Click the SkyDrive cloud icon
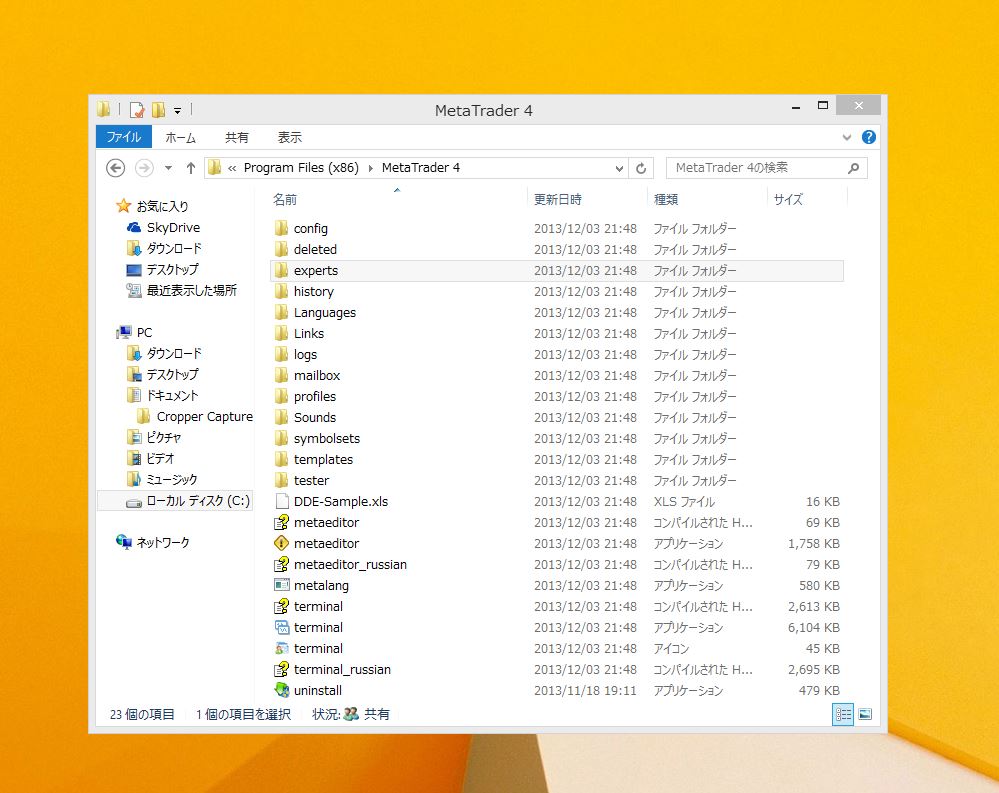Image resolution: width=999 pixels, height=793 pixels. [x=134, y=227]
